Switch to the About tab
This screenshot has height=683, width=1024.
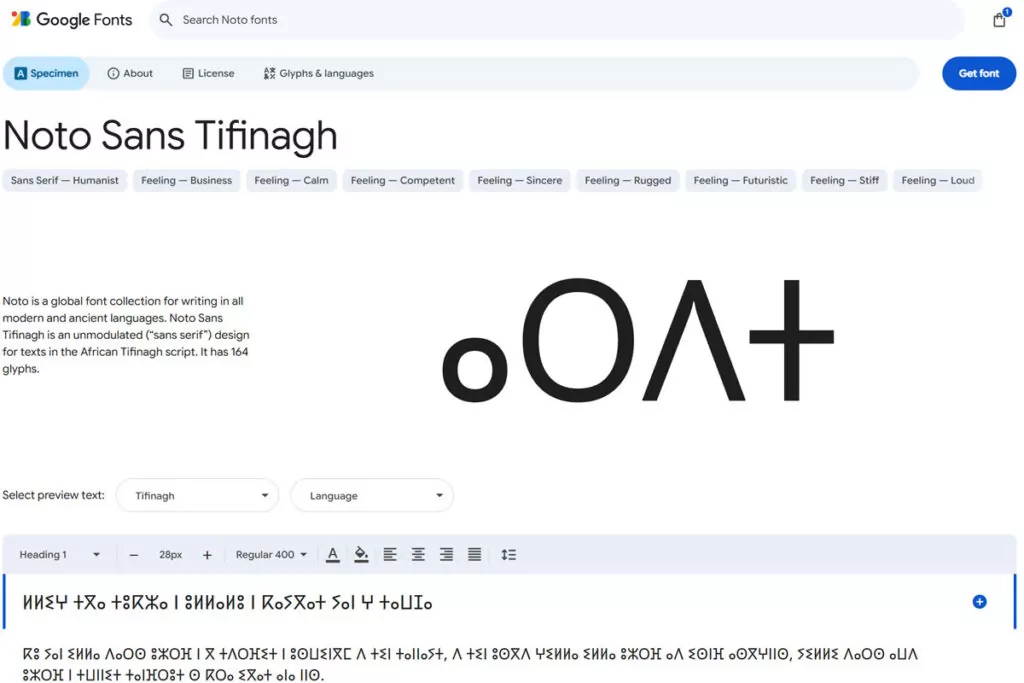(x=130, y=73)
